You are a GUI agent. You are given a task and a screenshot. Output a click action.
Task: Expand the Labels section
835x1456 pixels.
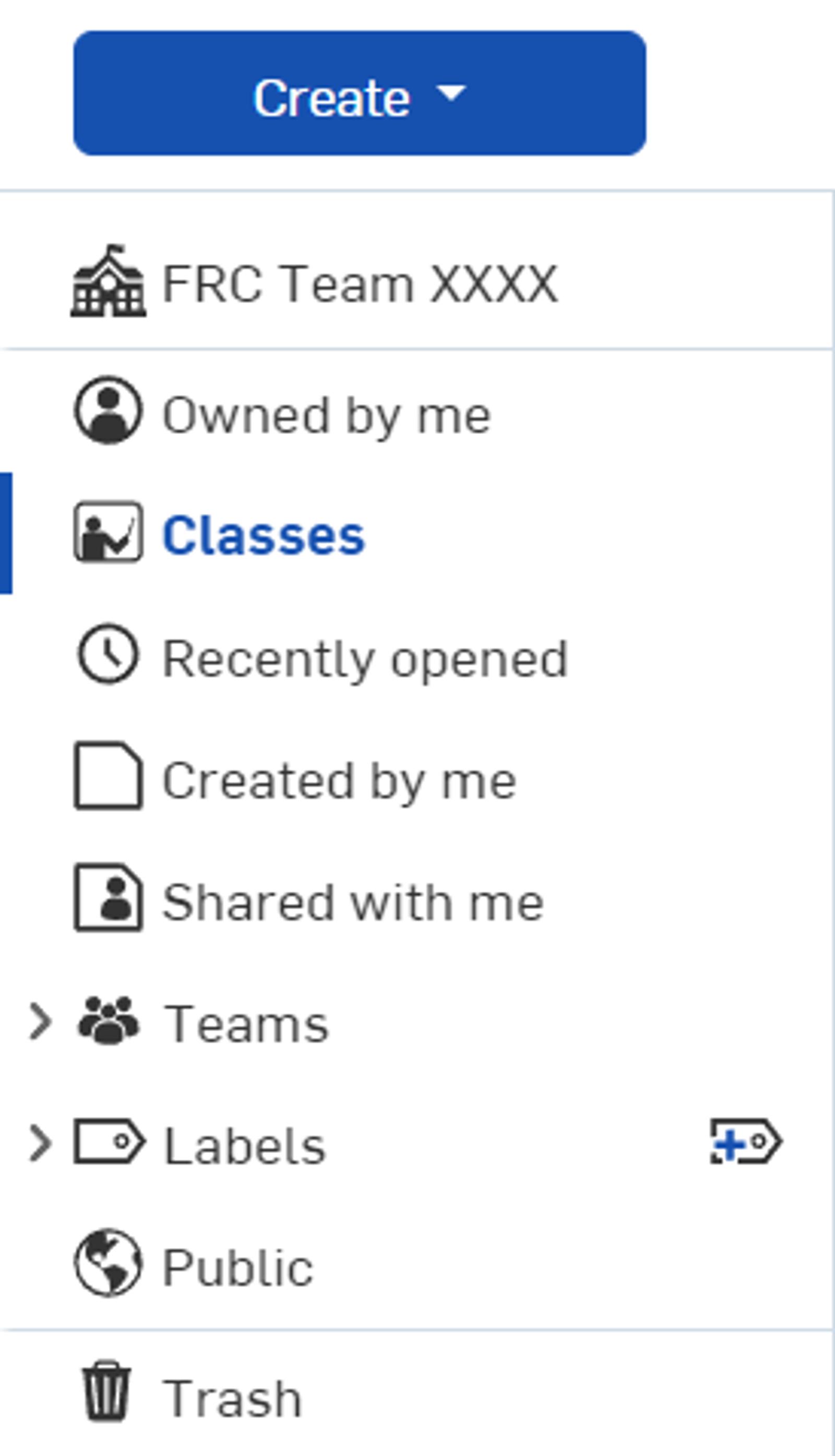tap(41, 1147)
